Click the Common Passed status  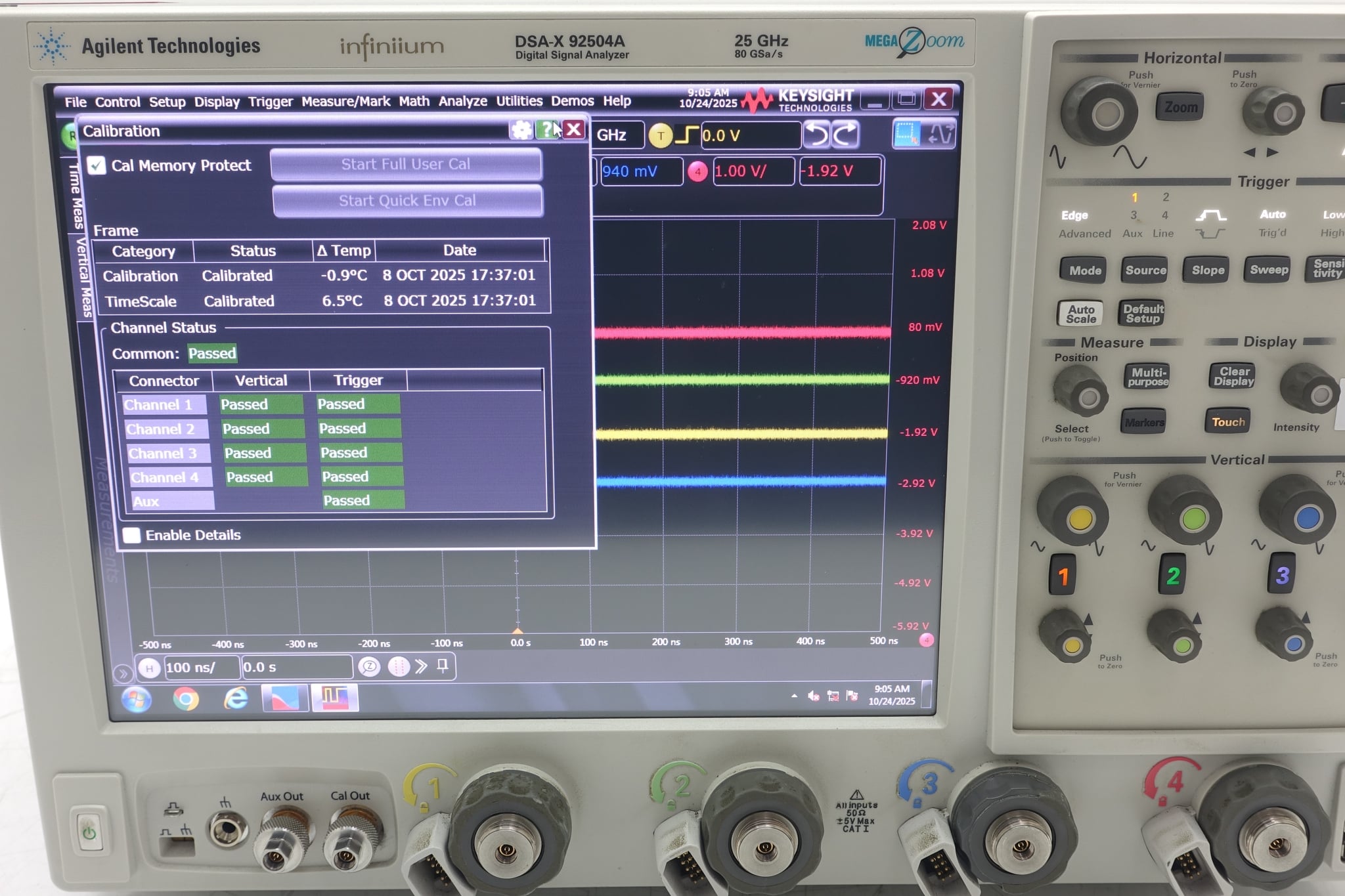212,354
